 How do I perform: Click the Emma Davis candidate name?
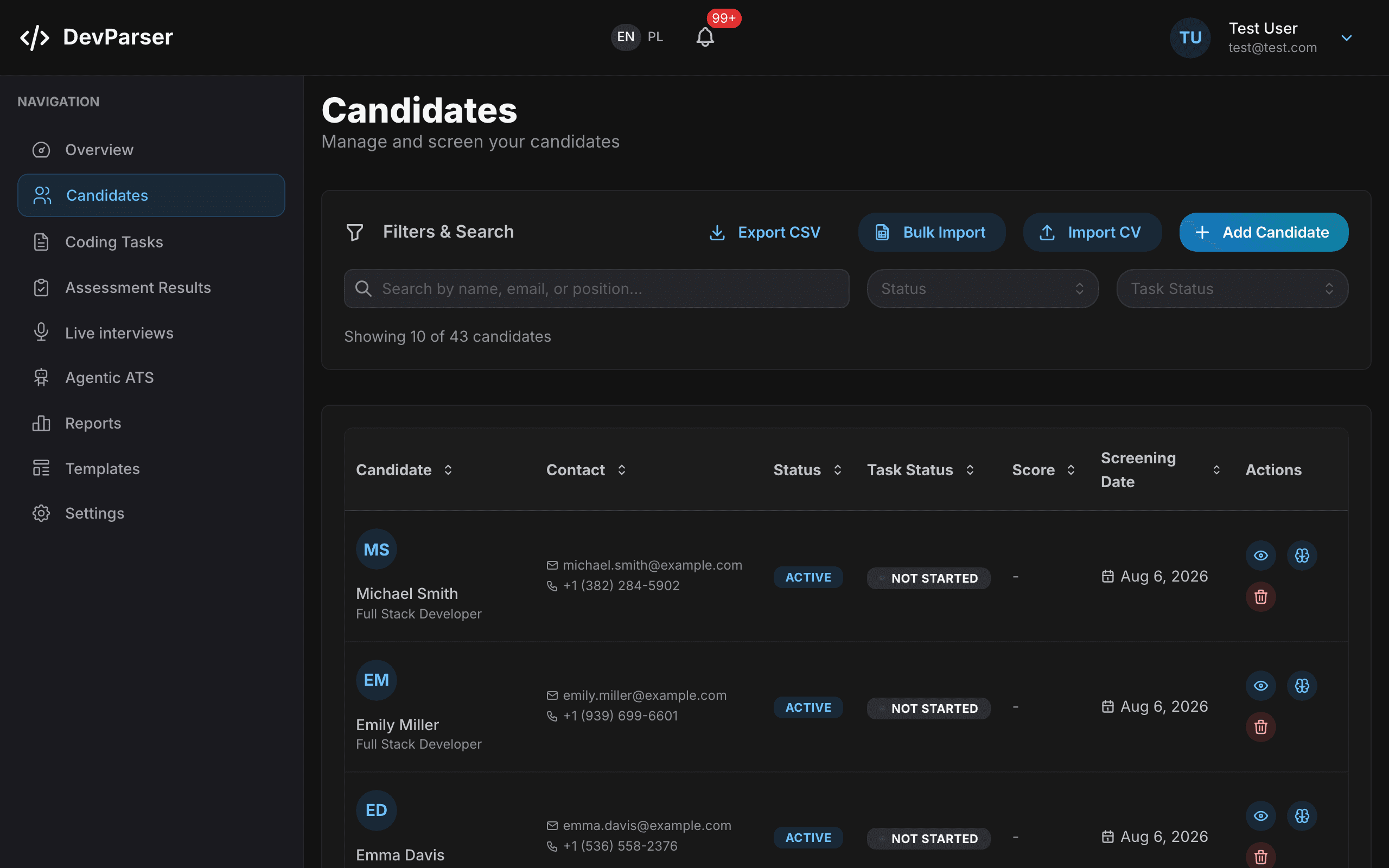point(400,855)
